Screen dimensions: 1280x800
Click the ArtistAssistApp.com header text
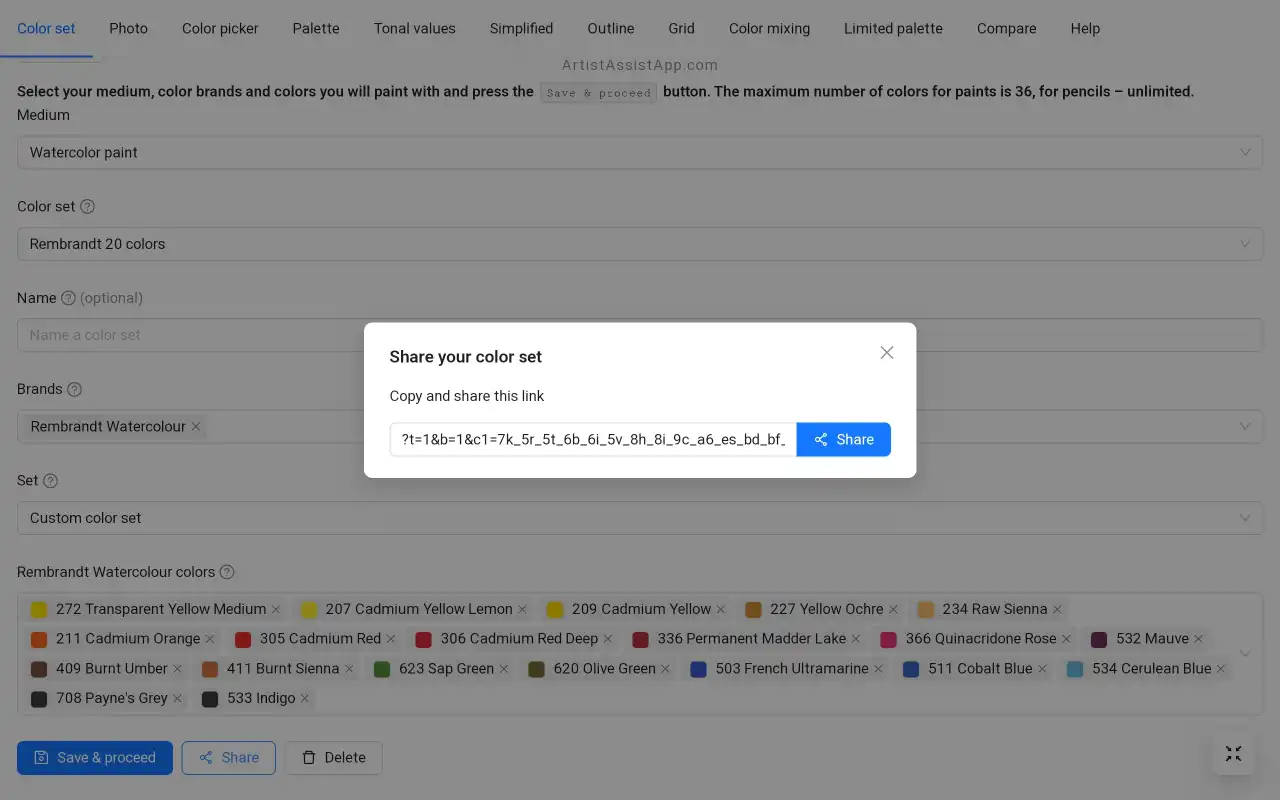[x=640, y=65]
